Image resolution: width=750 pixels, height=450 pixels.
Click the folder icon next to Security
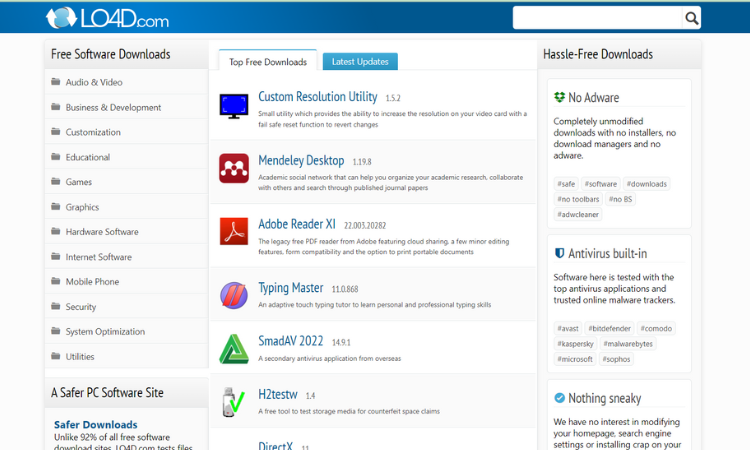pyautogui.click(x=56, y=306)
